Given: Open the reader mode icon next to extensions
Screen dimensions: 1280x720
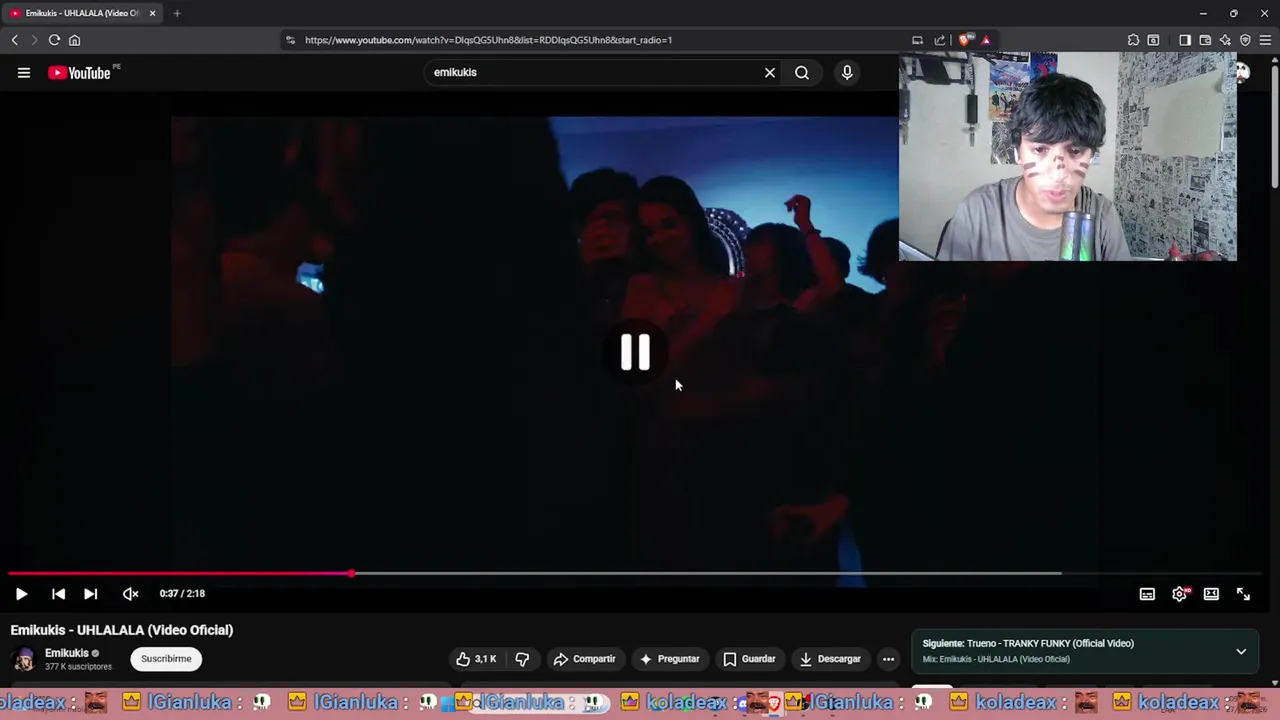Looking at the screenshot, I should pyautogui.click(x=1153, y=40).
